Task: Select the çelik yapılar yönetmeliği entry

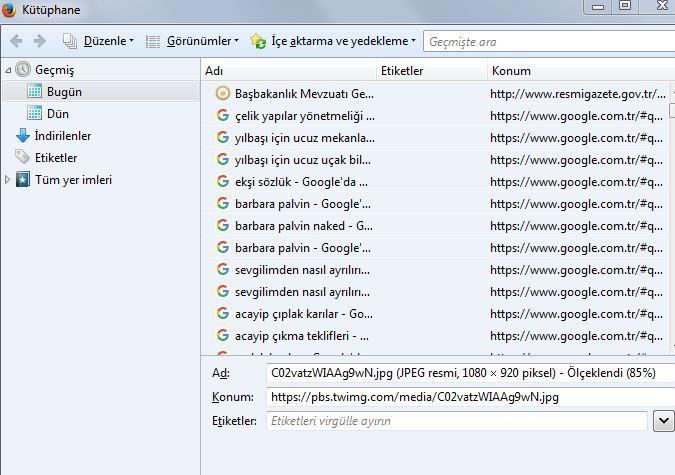Action: pos(305,116)
